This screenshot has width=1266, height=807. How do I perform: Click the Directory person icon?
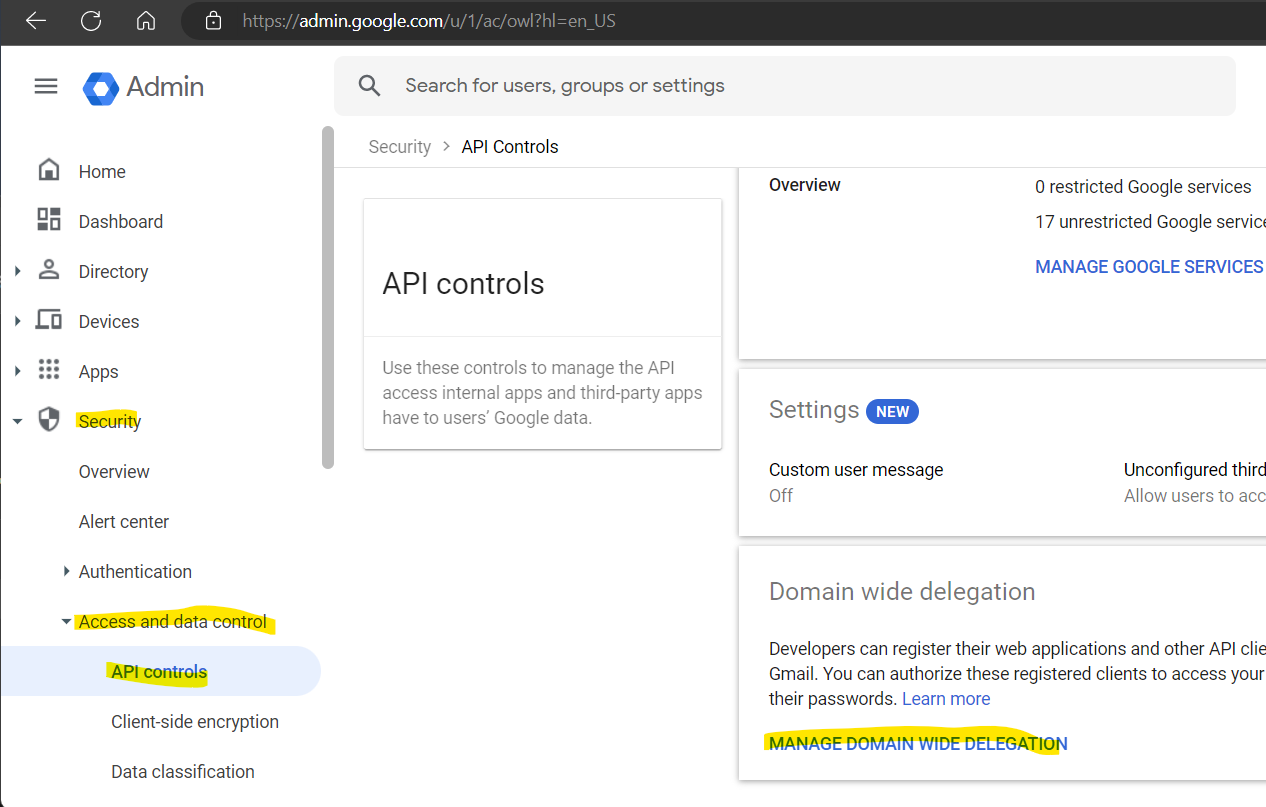48,271
